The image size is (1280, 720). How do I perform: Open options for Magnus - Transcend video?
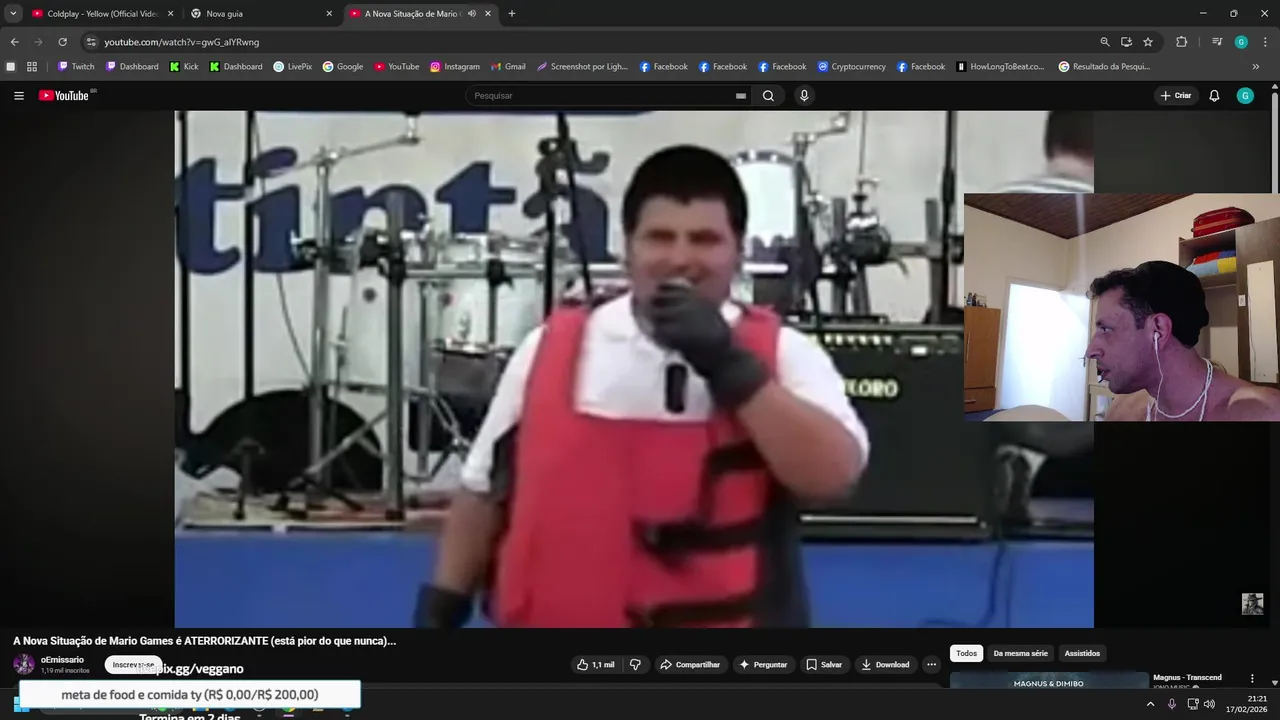click(1252, 678)
